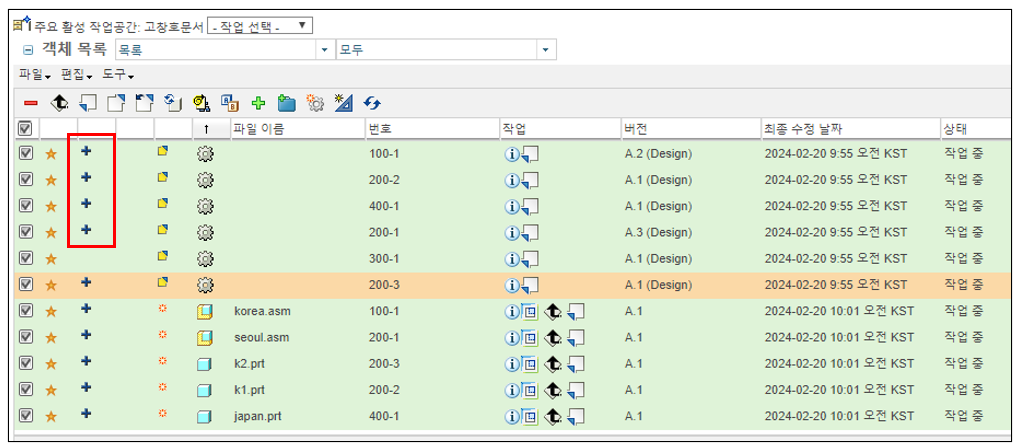Screen dimensions: 1019x447
Task: Click check-in icon in japan.prt row
Action: tap(576, 416)
